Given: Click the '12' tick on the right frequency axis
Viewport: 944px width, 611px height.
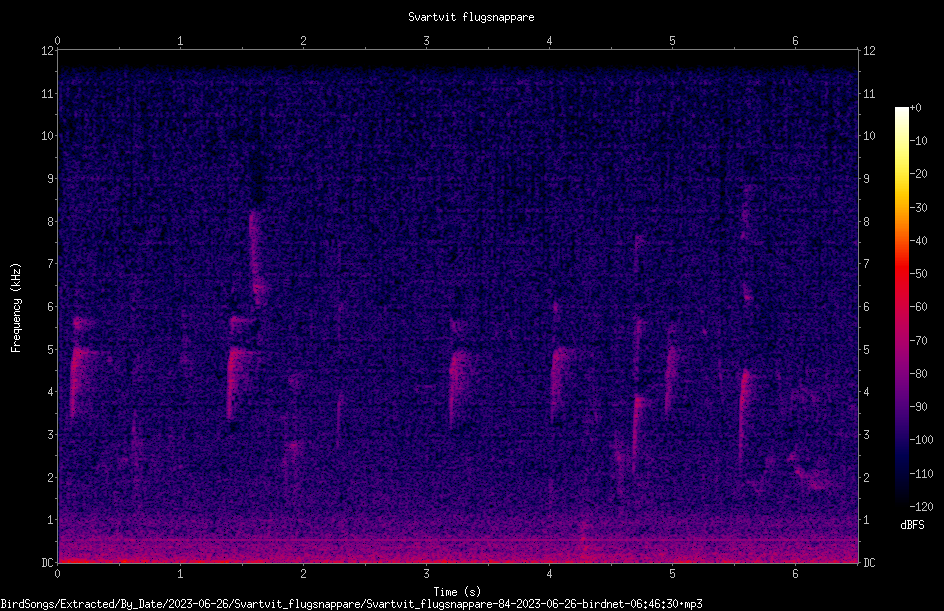Looking at the screenshot, I should click(869, 51).
